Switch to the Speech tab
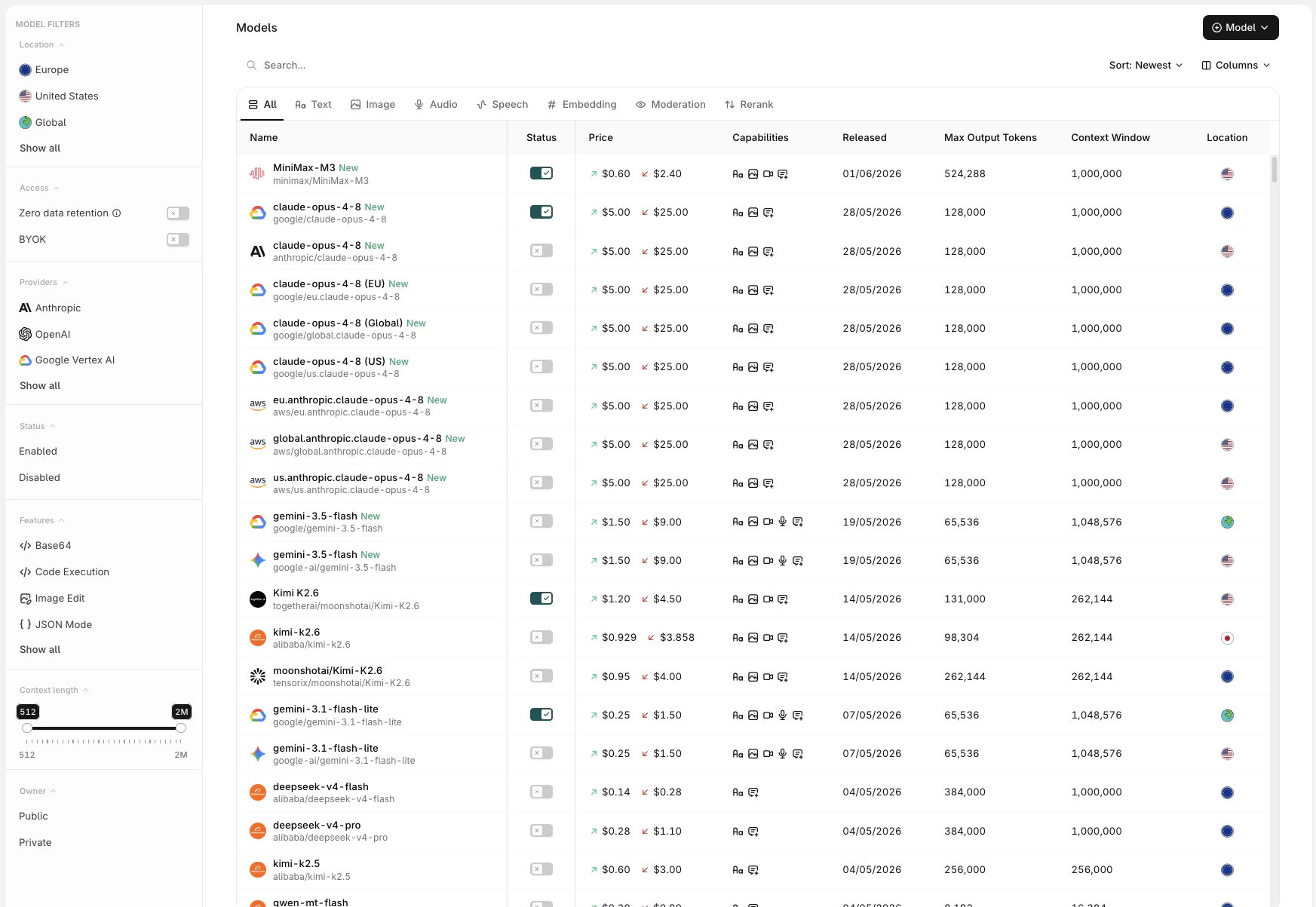The width and height of the screenshot is (1316, 907). (502, 105)
